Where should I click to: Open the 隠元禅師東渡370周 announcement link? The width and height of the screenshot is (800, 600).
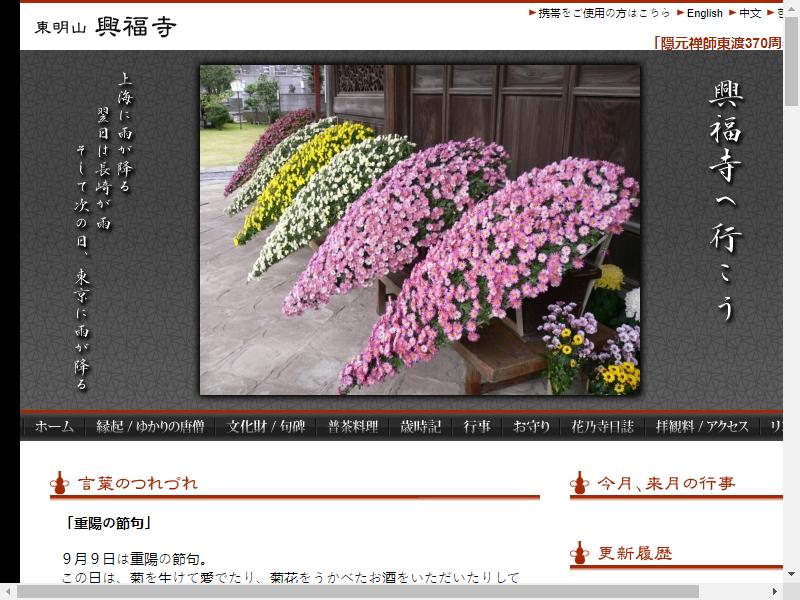tap(717, 43)
